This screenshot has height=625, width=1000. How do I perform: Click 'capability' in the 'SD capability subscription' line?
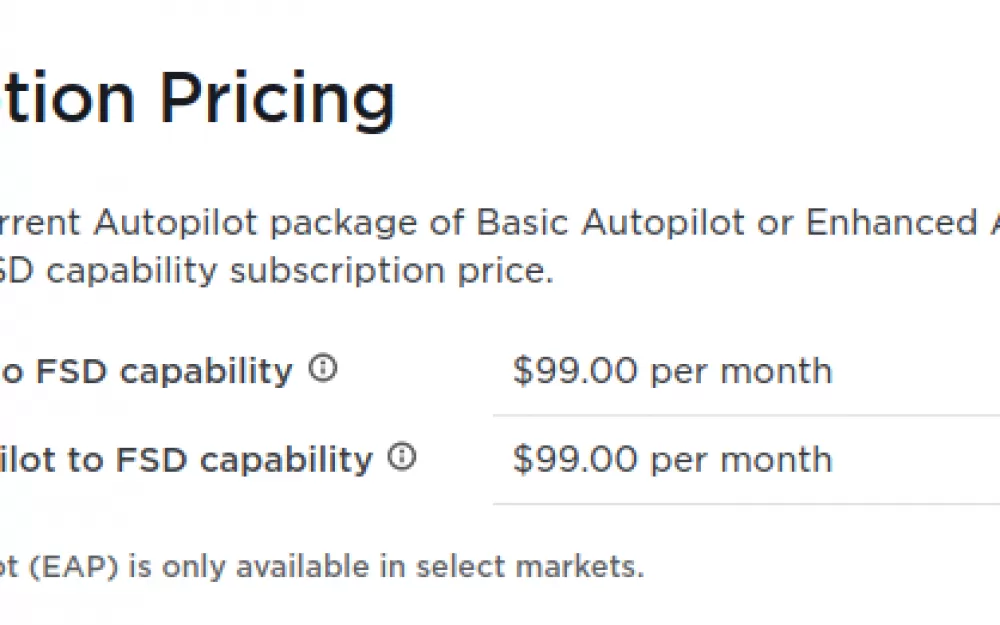pos(132,271)
